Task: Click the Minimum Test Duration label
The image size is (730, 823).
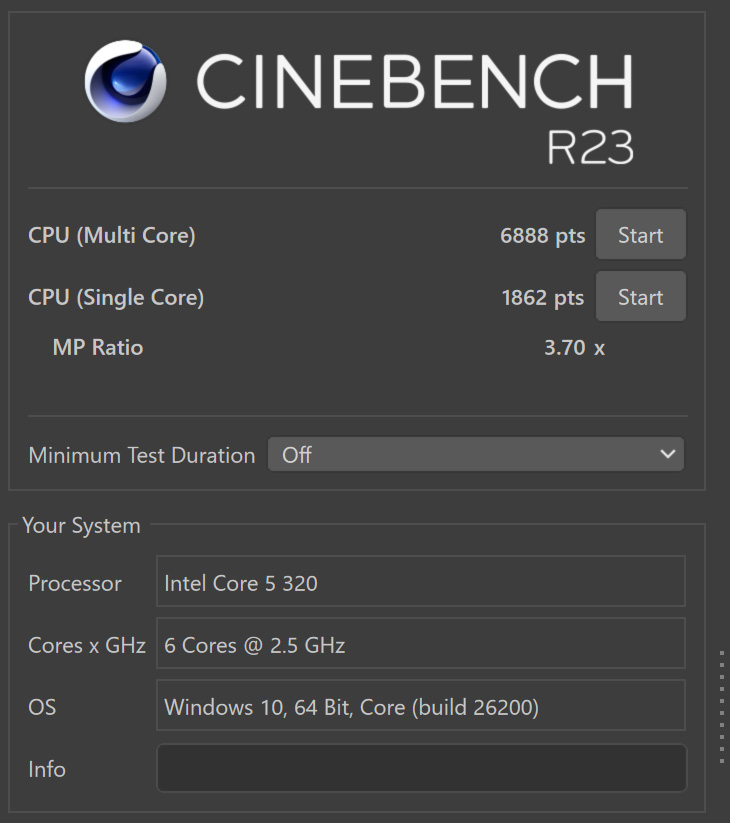Action: pos(142,455)
